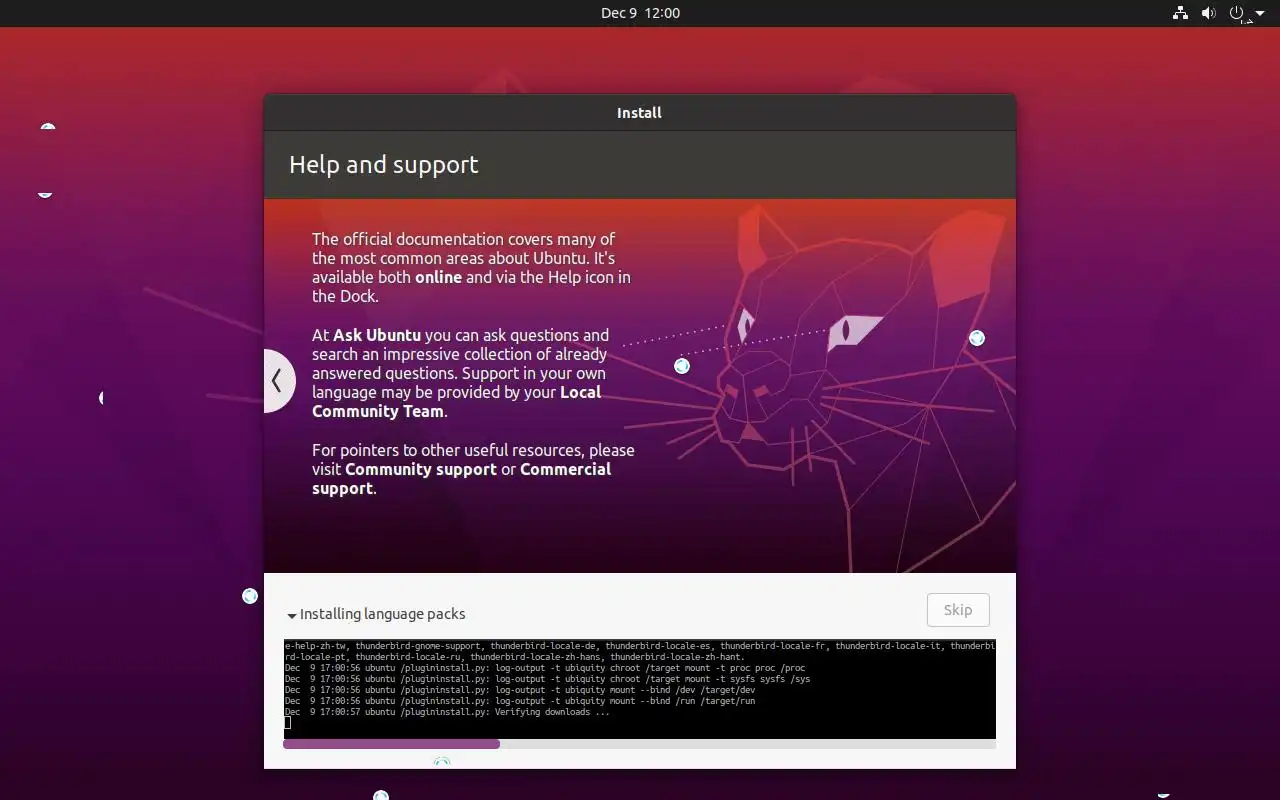Click the installation progress bar
This screenshot has height=800, width=1280.
[640, 744]
